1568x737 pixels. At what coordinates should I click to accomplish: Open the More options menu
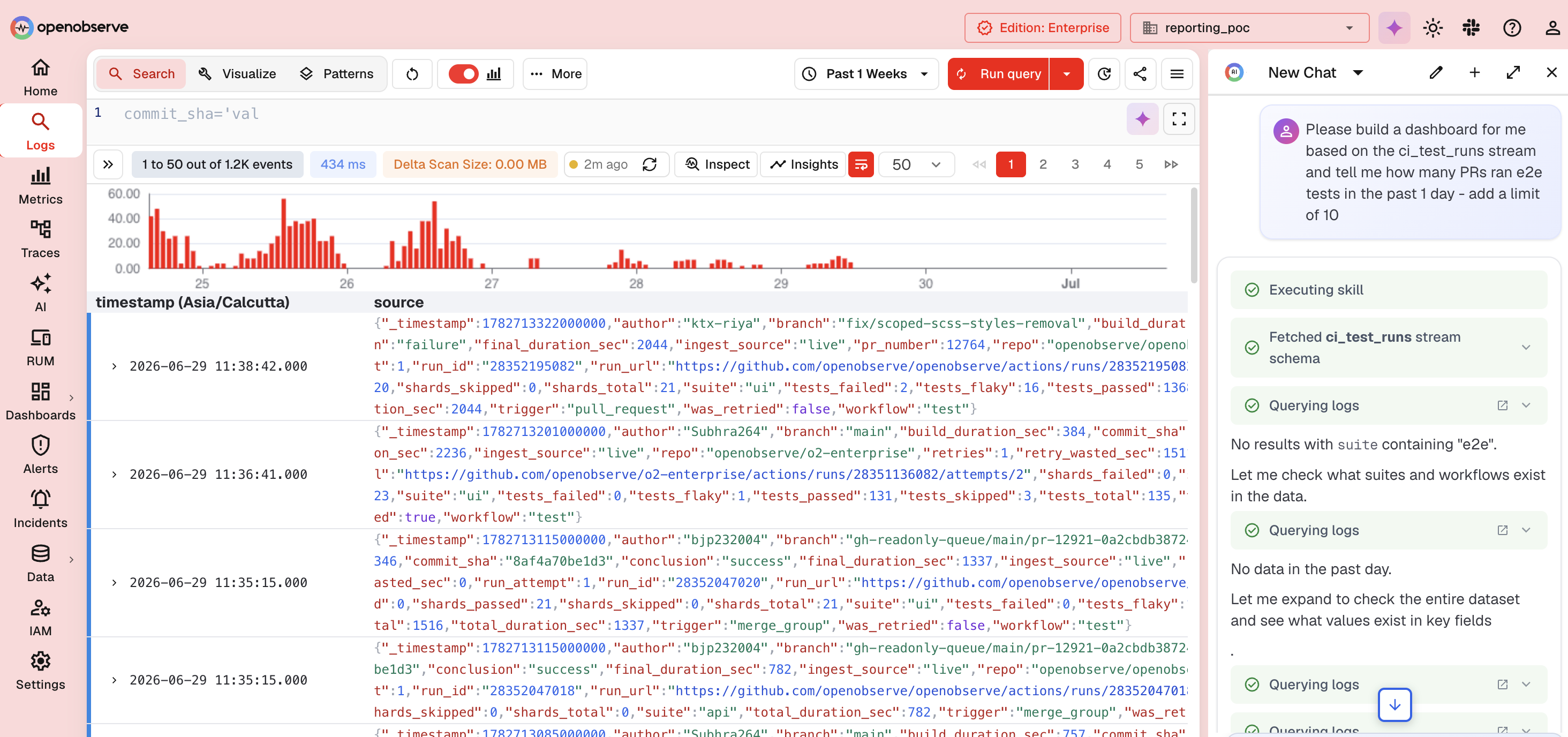click(x=554, y=73)
